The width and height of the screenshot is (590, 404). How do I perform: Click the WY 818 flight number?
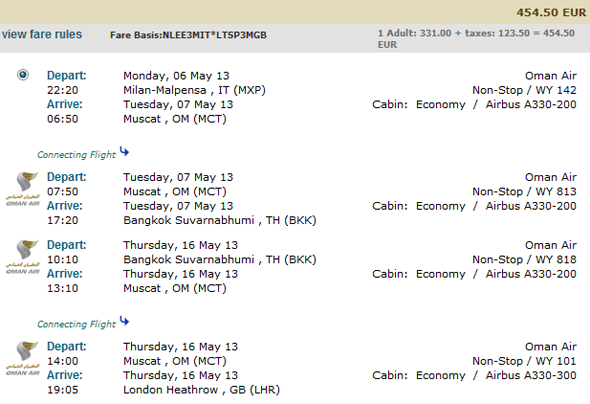[556, 259]
